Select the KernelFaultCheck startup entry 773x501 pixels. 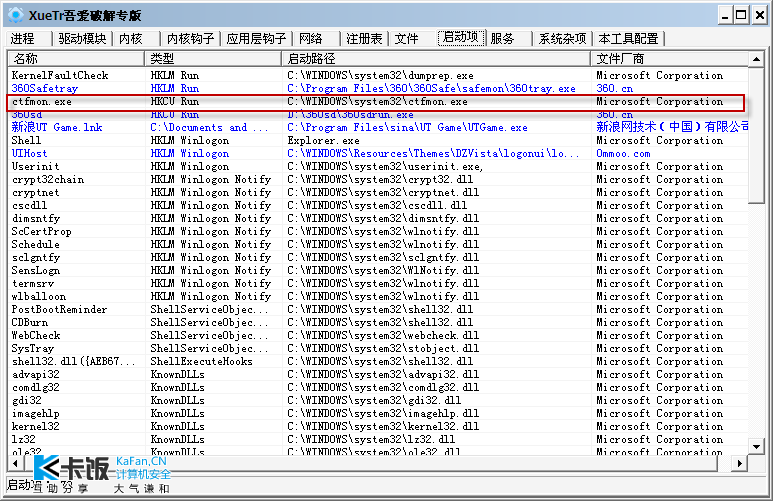[x=378, y=75]
